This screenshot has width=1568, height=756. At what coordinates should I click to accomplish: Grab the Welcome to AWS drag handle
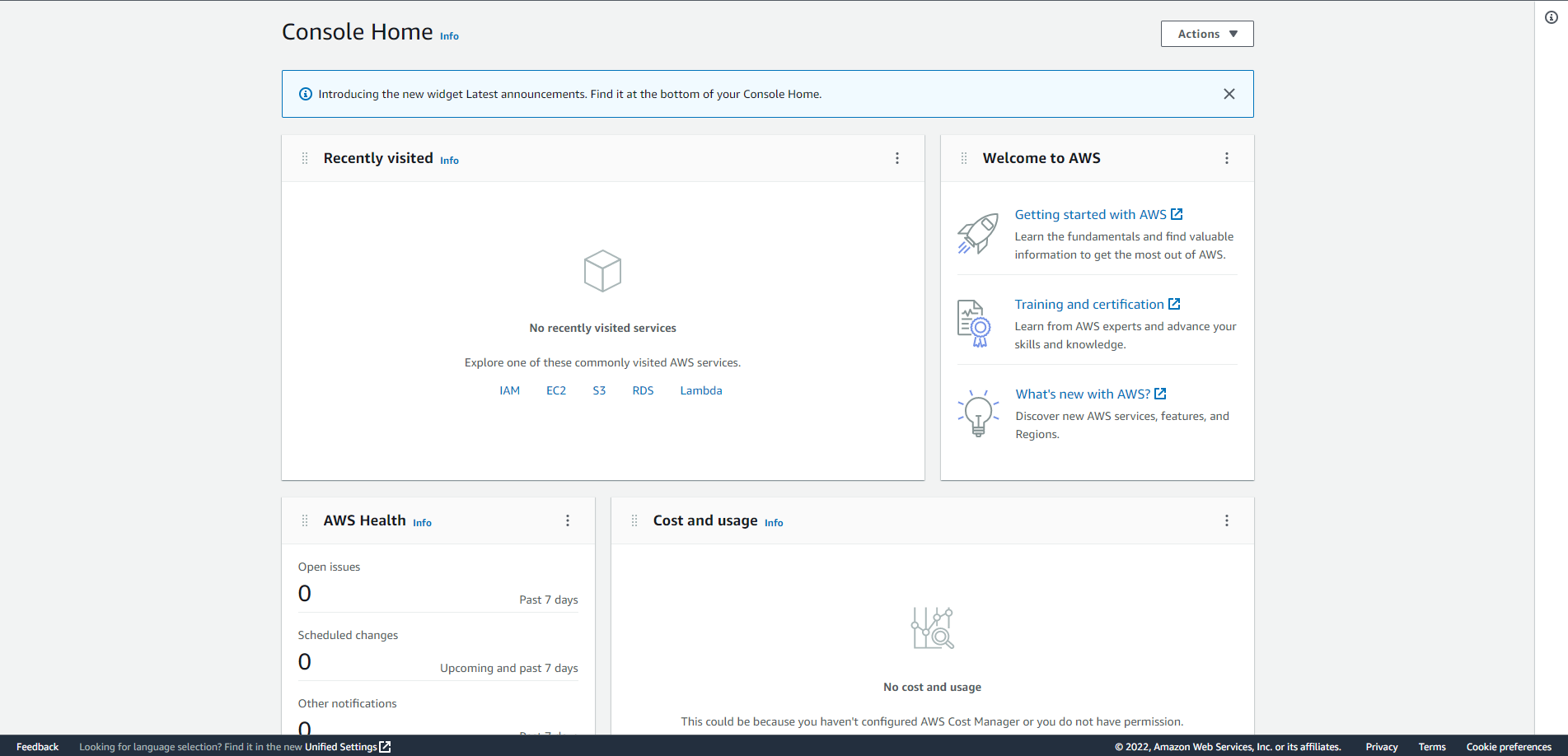coord(964,158)
